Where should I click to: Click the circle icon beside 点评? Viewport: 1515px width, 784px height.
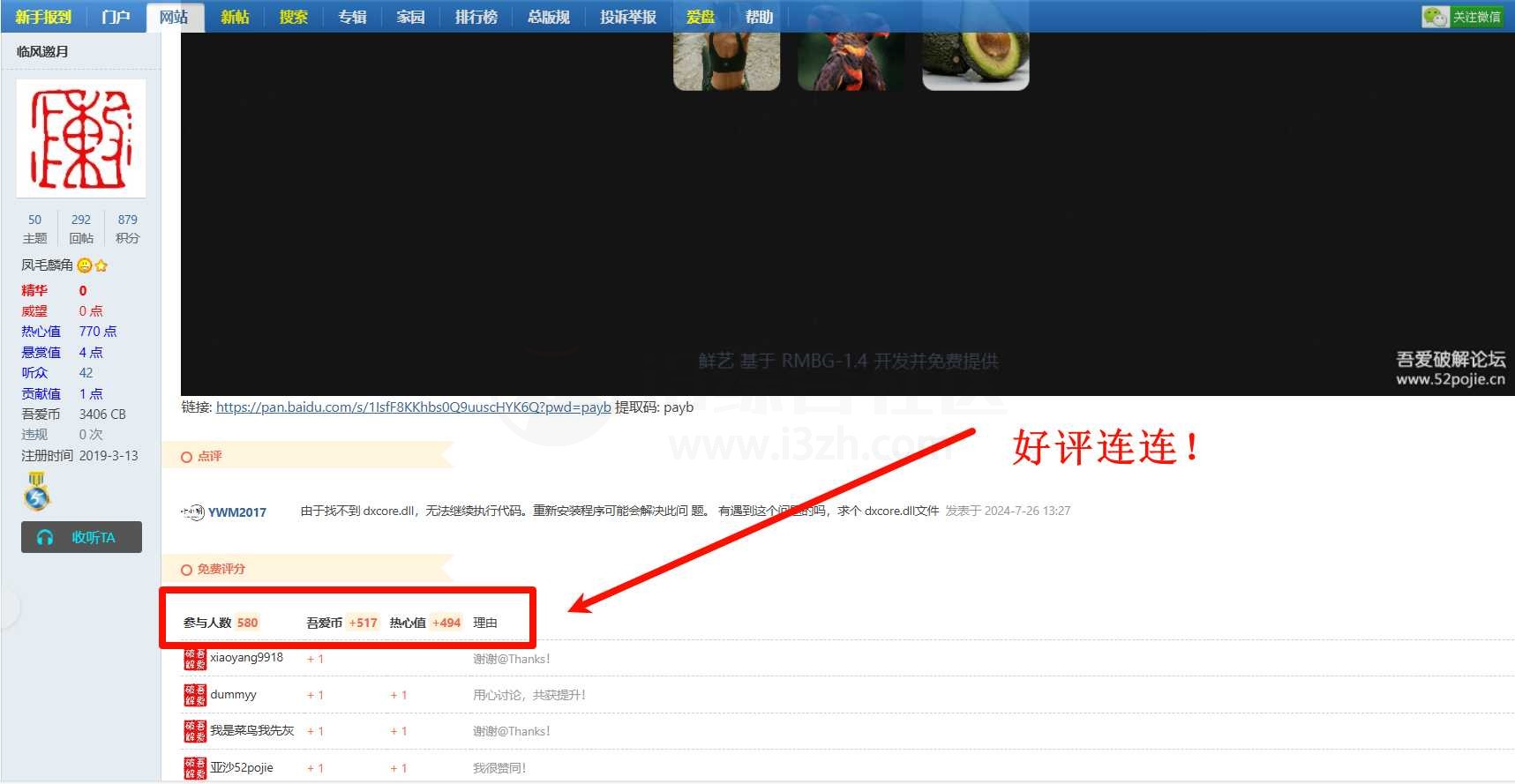tap(186, 457)
